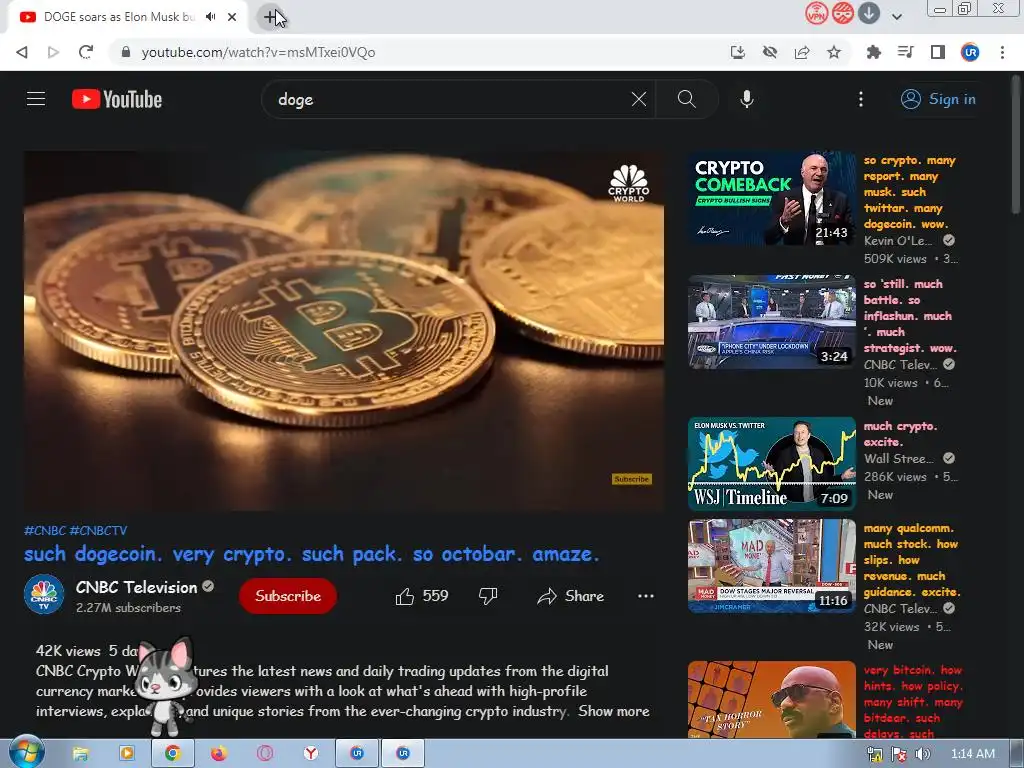This screenshot has width=1024, height=768.
Task: Go back with the browser back arrow
Action: 22,52
